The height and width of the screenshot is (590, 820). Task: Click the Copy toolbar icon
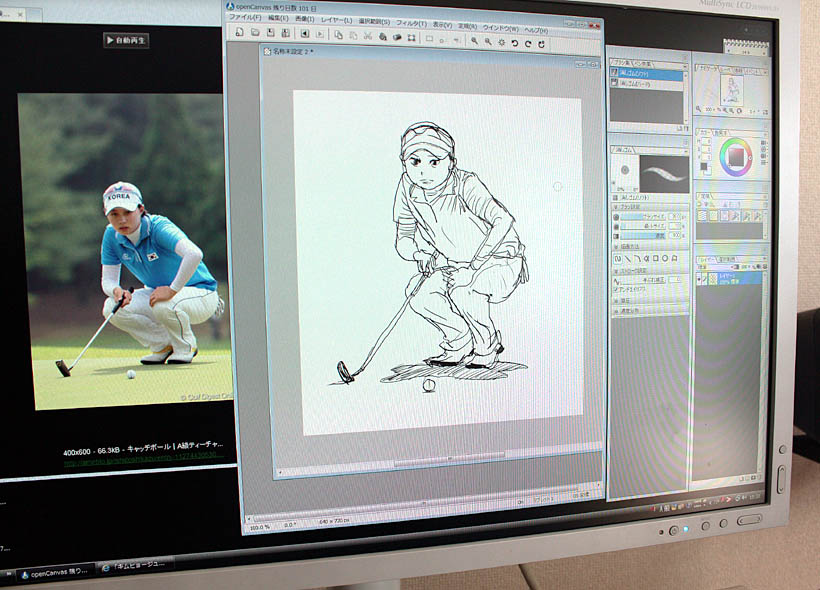click(x=338, y=35)
